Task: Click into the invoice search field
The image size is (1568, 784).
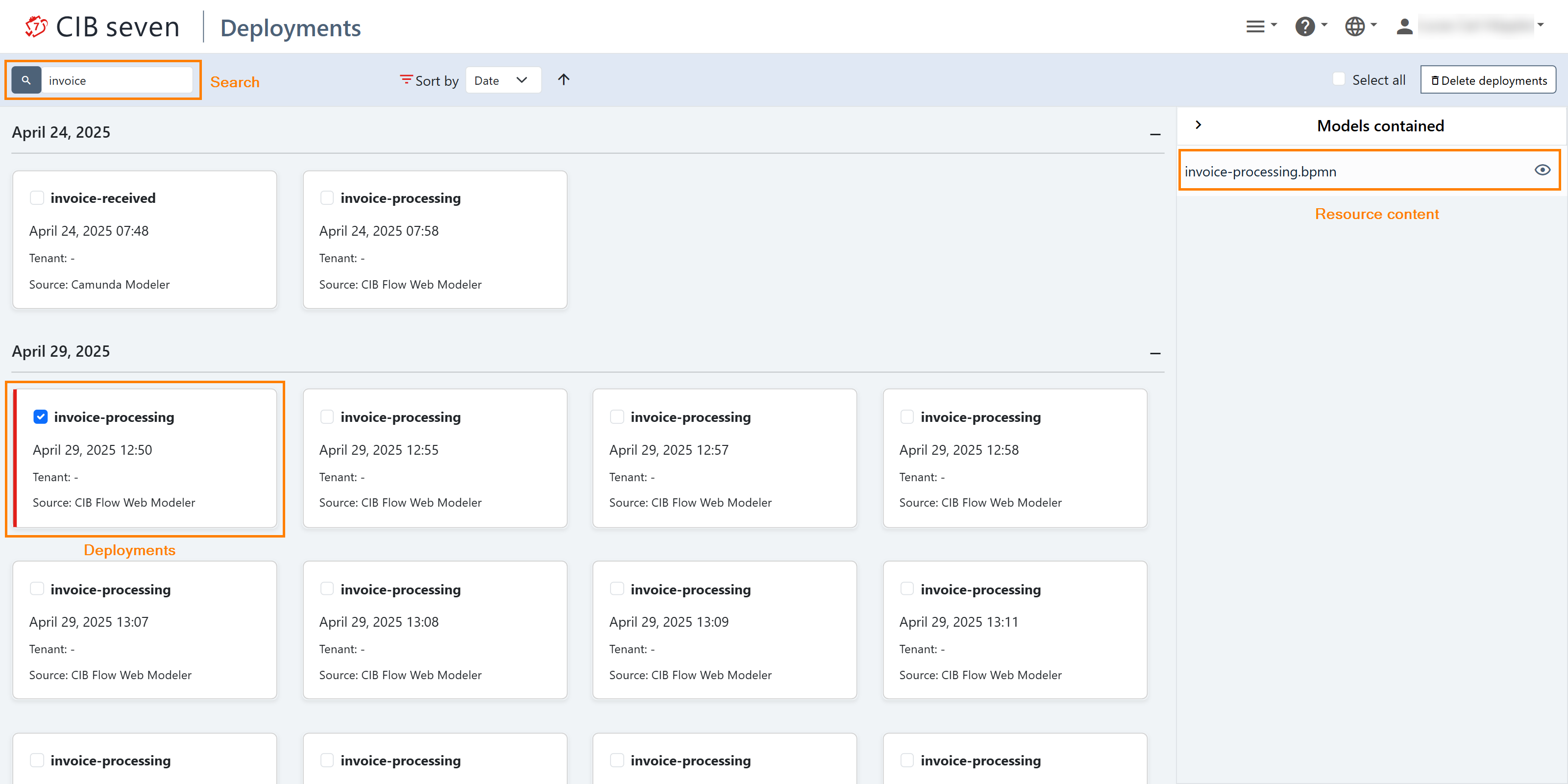Action: pos(116,80)
